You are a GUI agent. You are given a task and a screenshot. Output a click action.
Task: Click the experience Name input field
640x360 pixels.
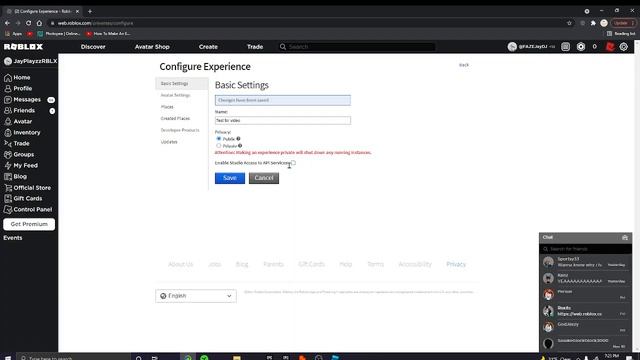pyautogui.click(x=282, y=120)
